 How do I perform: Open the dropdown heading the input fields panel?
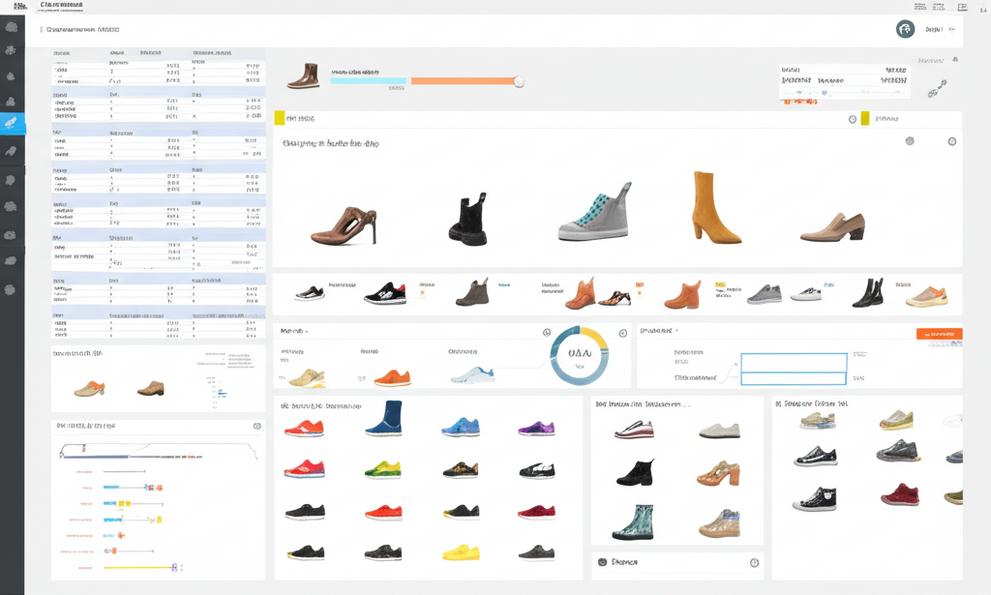[677, 330]
